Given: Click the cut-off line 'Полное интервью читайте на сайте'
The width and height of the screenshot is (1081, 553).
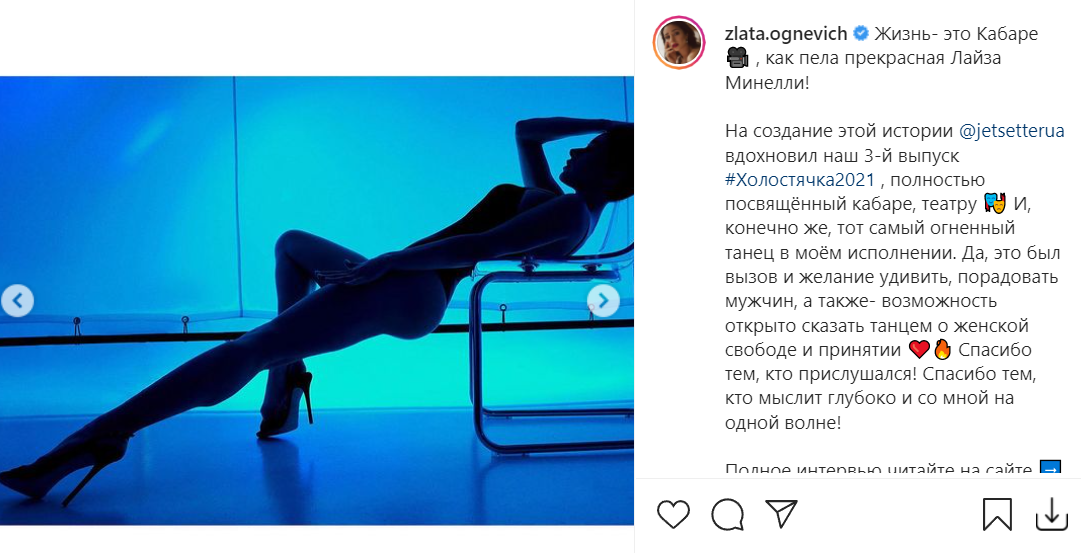Looking at the screenshot, I should coord(879,470).
